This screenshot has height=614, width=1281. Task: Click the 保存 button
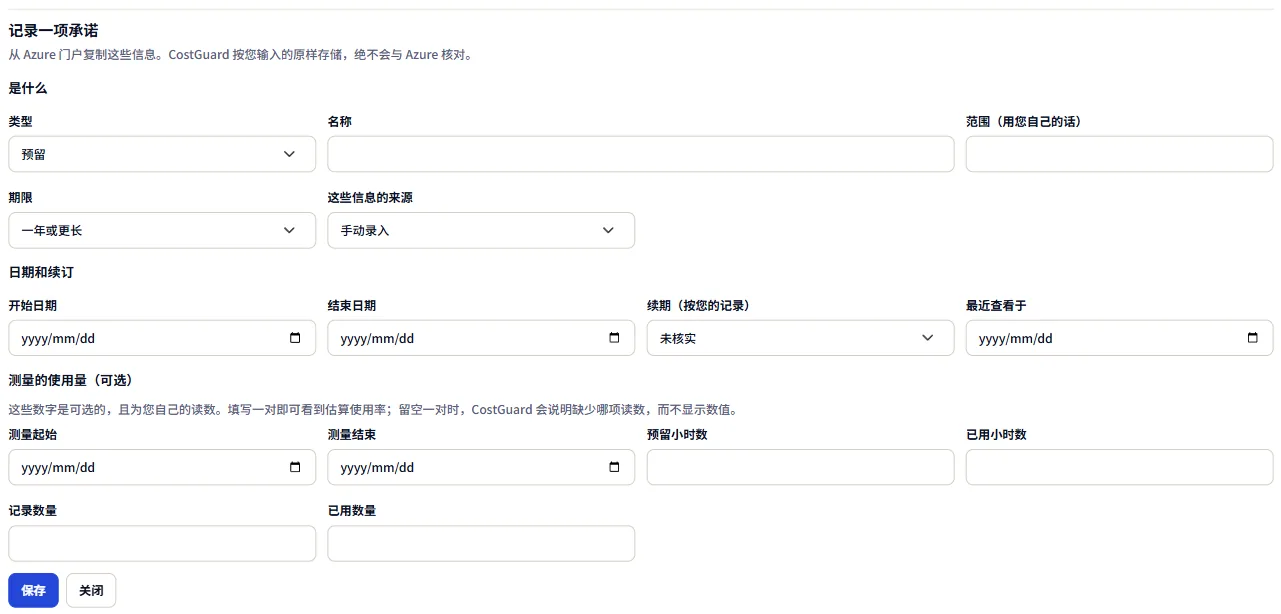click(x=33, y=590)
